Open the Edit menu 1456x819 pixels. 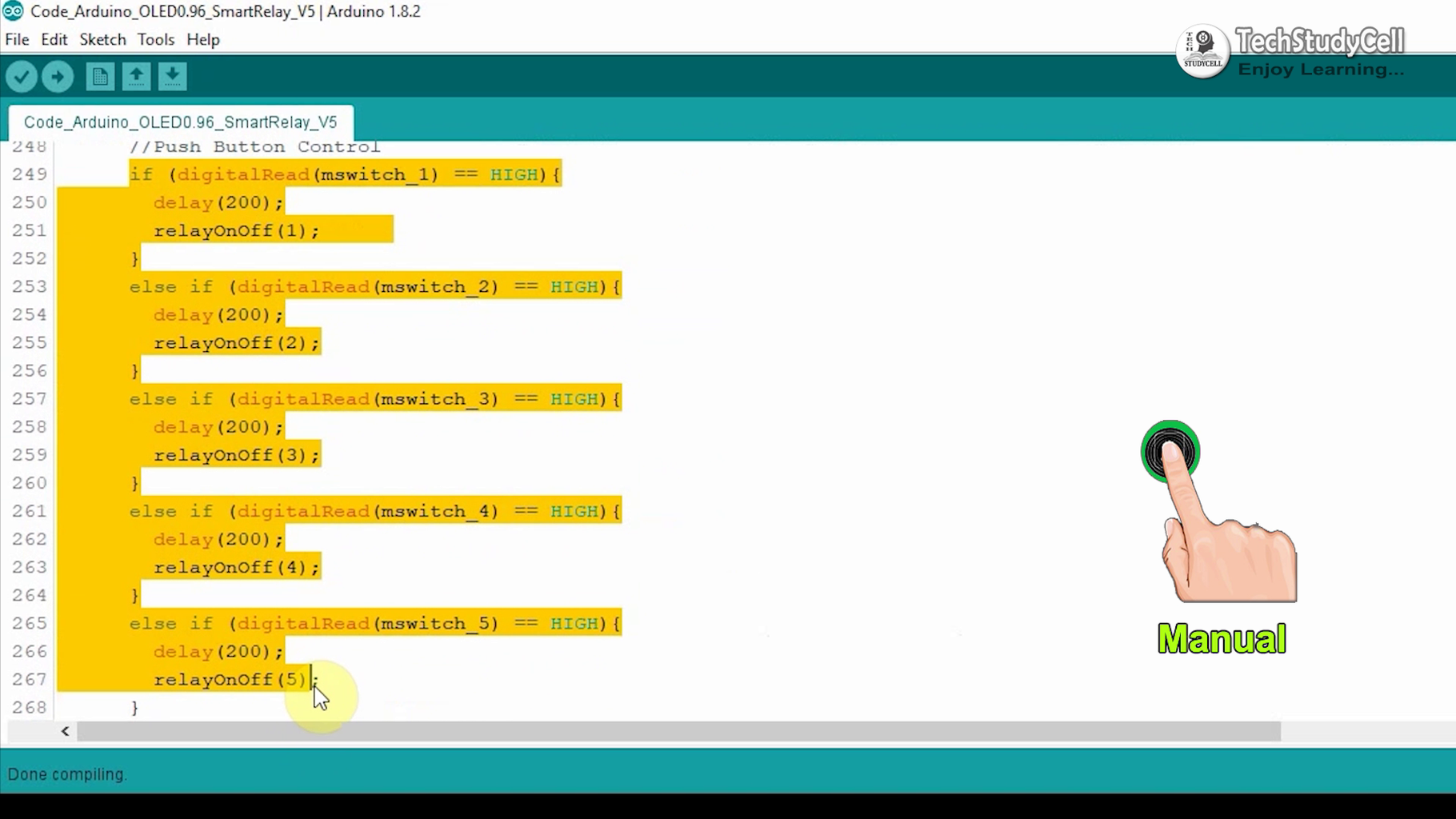tap(53, 39)
